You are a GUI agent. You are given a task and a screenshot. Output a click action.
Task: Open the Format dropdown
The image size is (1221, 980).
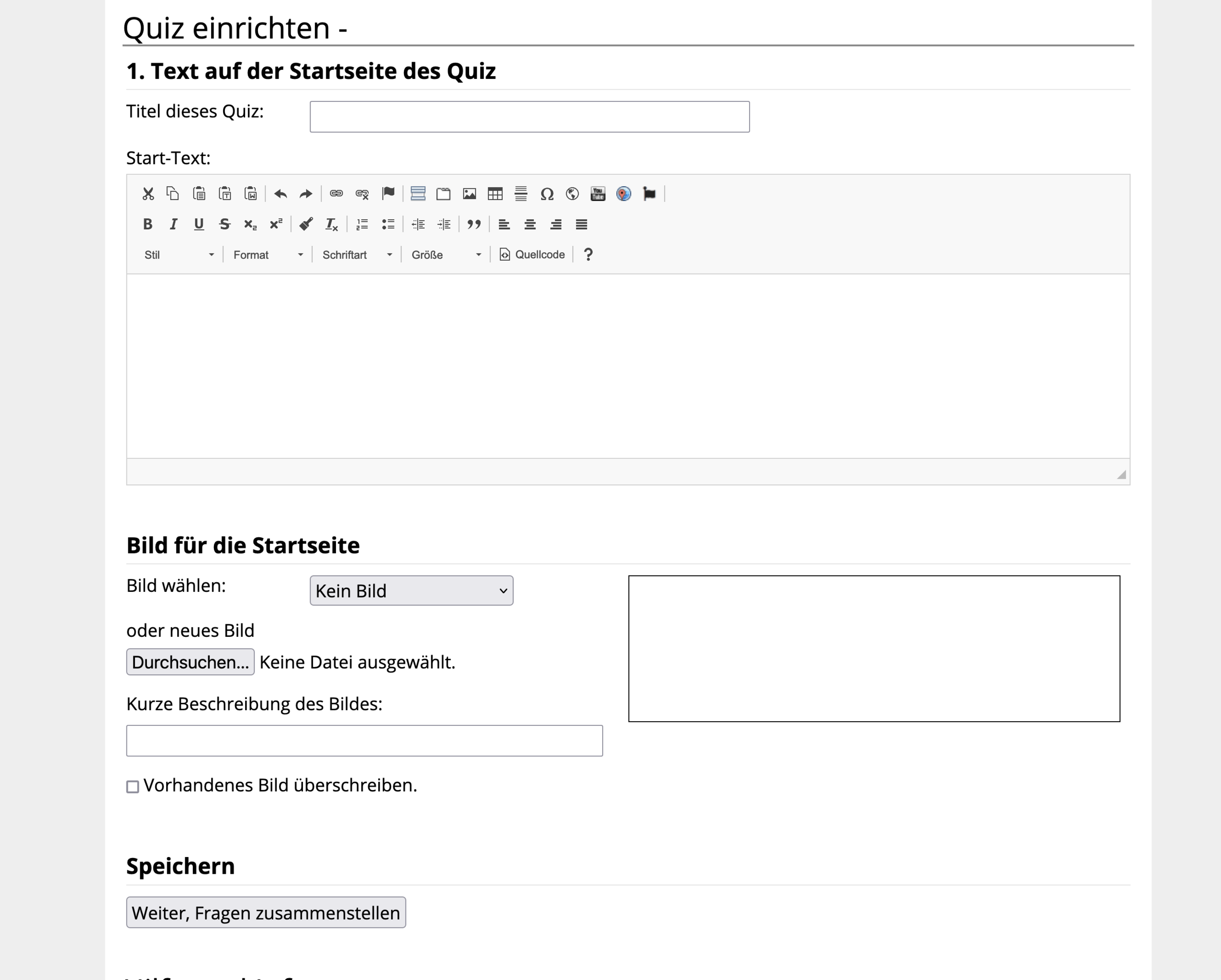pos(268,255)
